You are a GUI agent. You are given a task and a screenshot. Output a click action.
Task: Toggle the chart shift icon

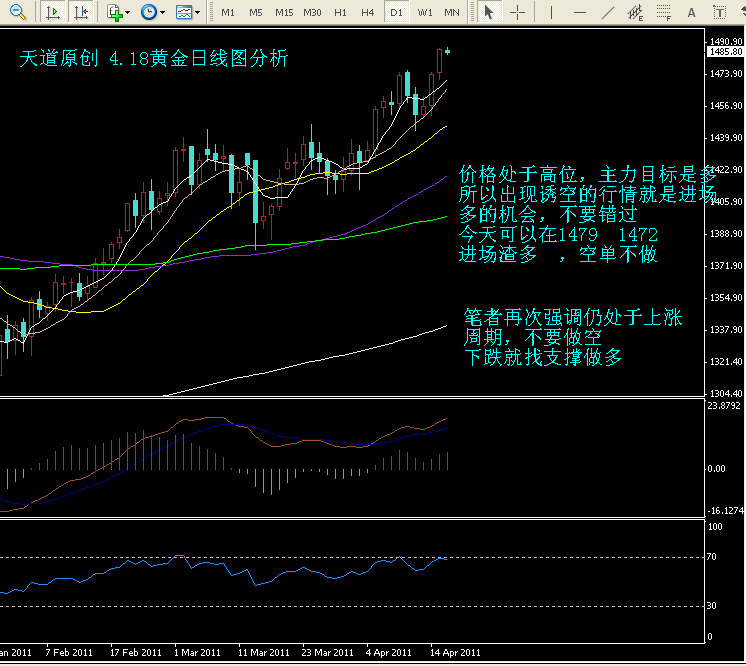tap(81, 12)
